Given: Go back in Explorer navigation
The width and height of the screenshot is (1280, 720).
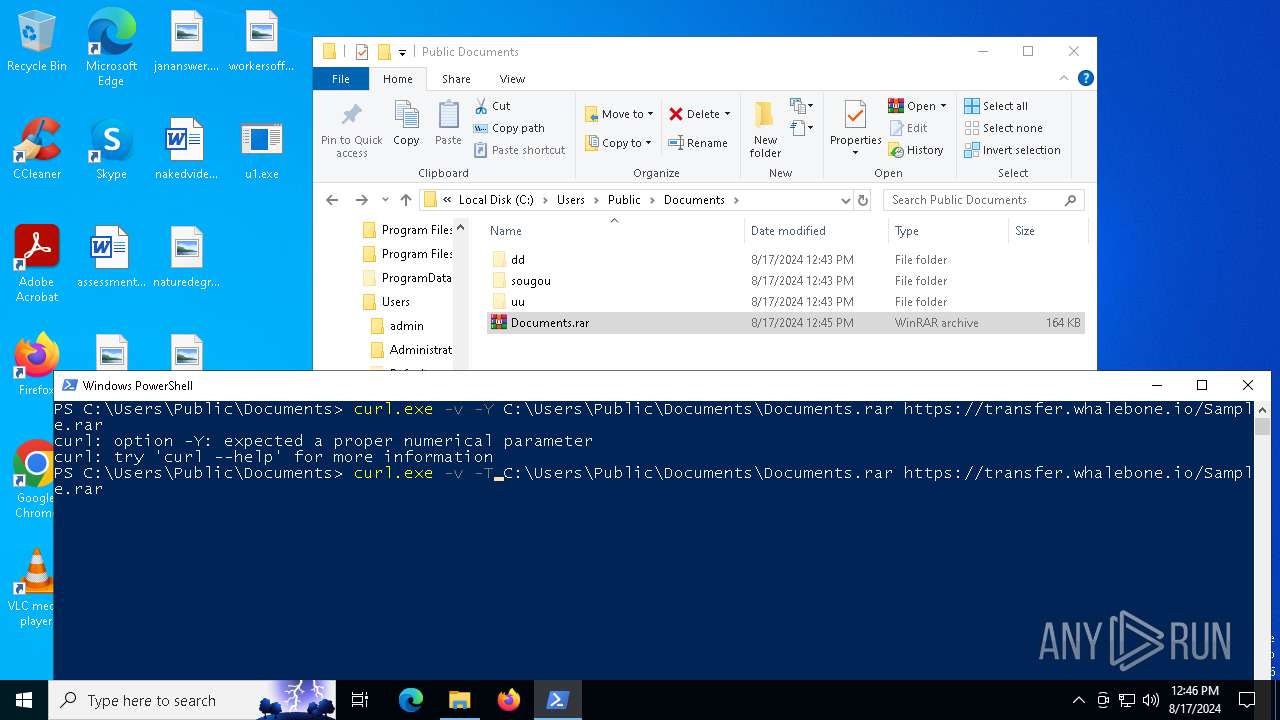Looking at the screenshot, I should coord(332,200).
